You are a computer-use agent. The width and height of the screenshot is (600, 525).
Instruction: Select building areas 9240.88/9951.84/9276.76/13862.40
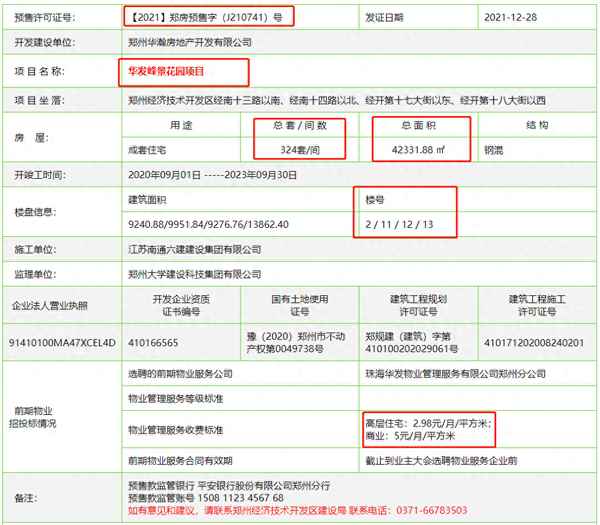tap(208, 224)
